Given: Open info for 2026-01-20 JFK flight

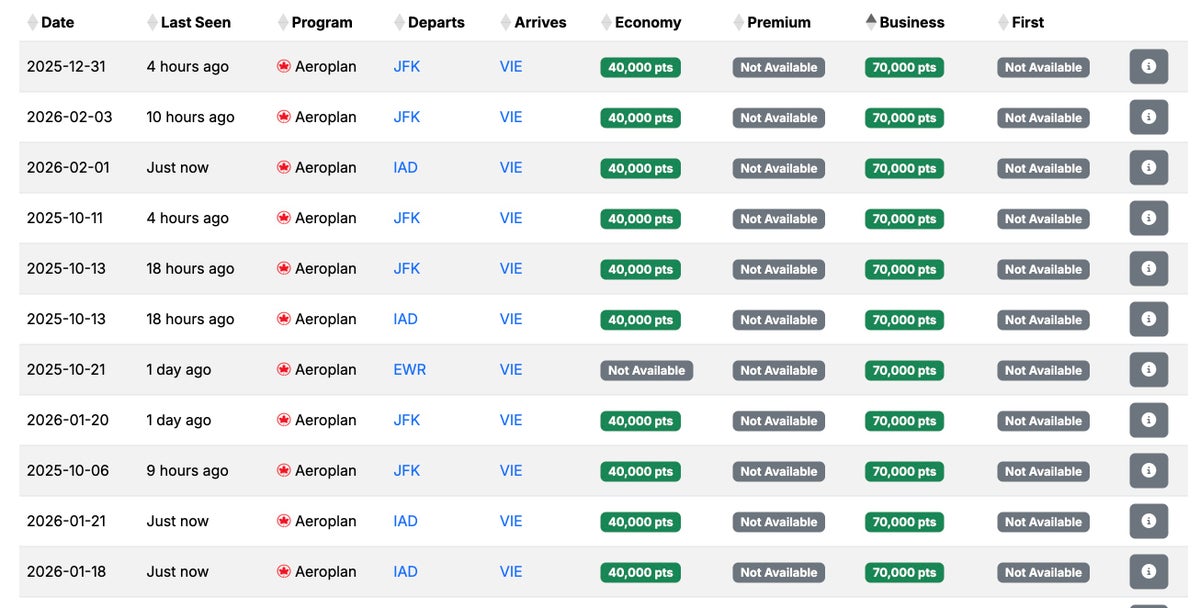Looking at the screenshot, I should [1148, 420].
